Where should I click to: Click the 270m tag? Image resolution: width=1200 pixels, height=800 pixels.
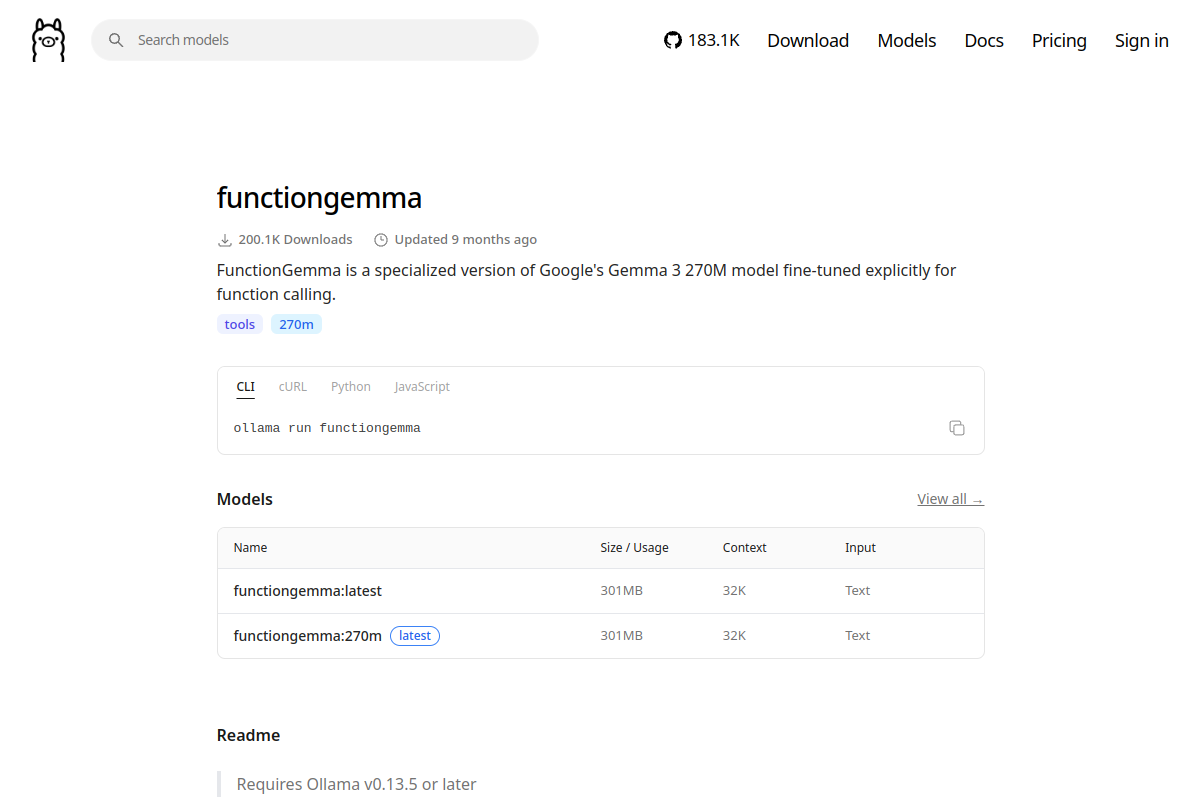(296, 324)
